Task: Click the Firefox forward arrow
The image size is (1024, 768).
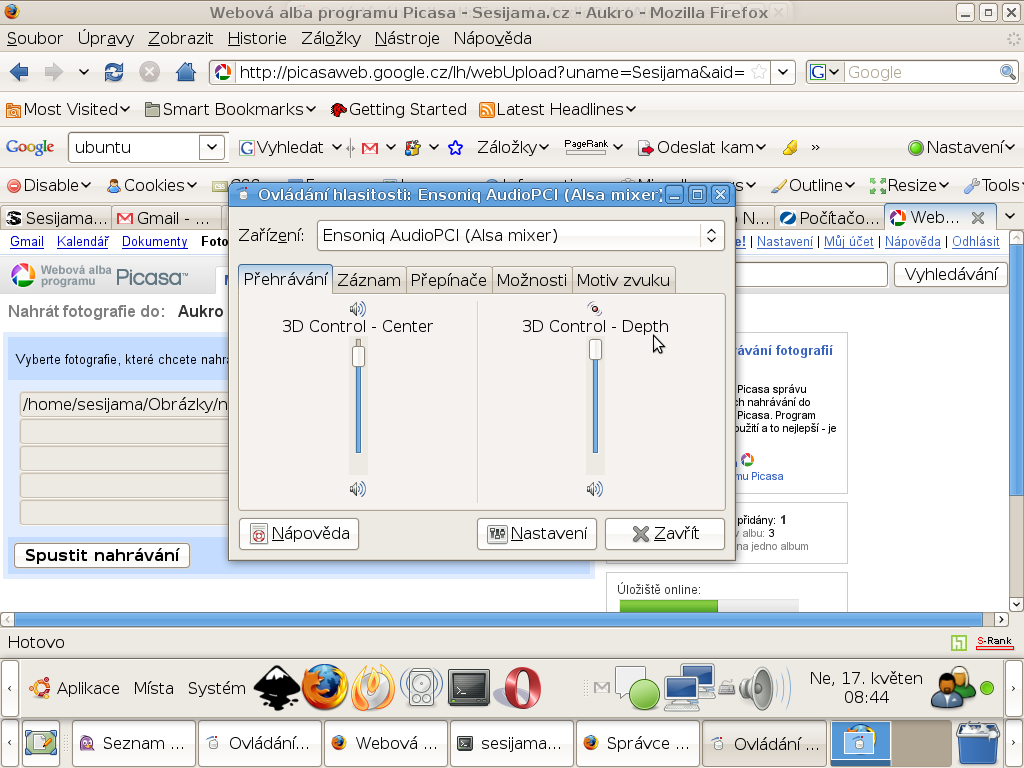Action: coord(54,72)
